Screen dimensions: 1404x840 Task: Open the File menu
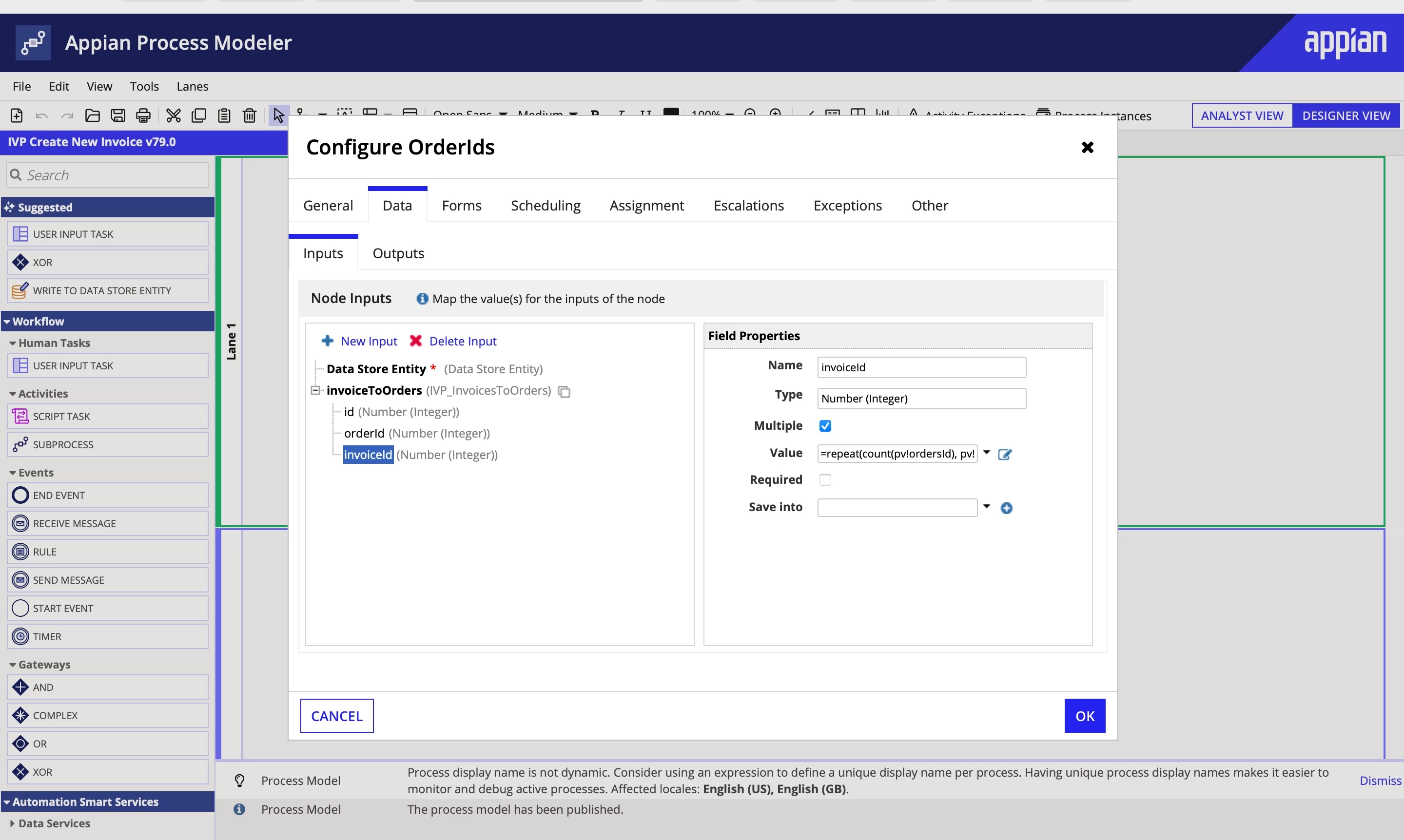point(21,86)
